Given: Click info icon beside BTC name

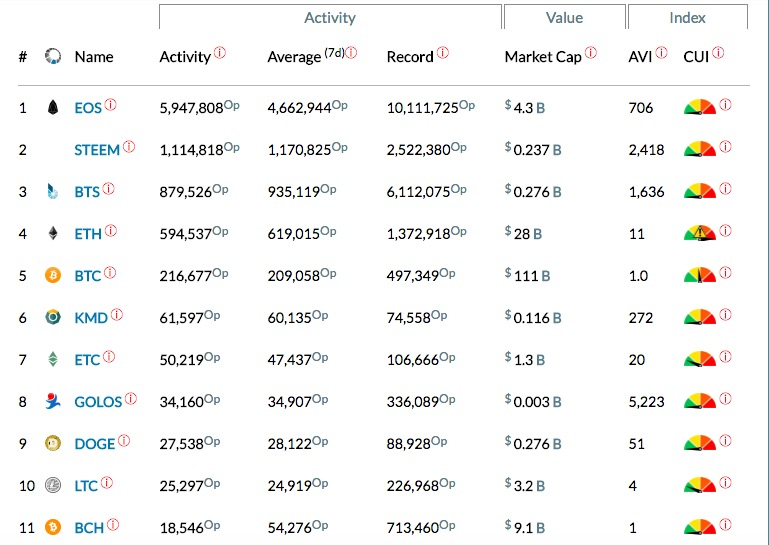Looking at the screenshot, I should (110, 272).
